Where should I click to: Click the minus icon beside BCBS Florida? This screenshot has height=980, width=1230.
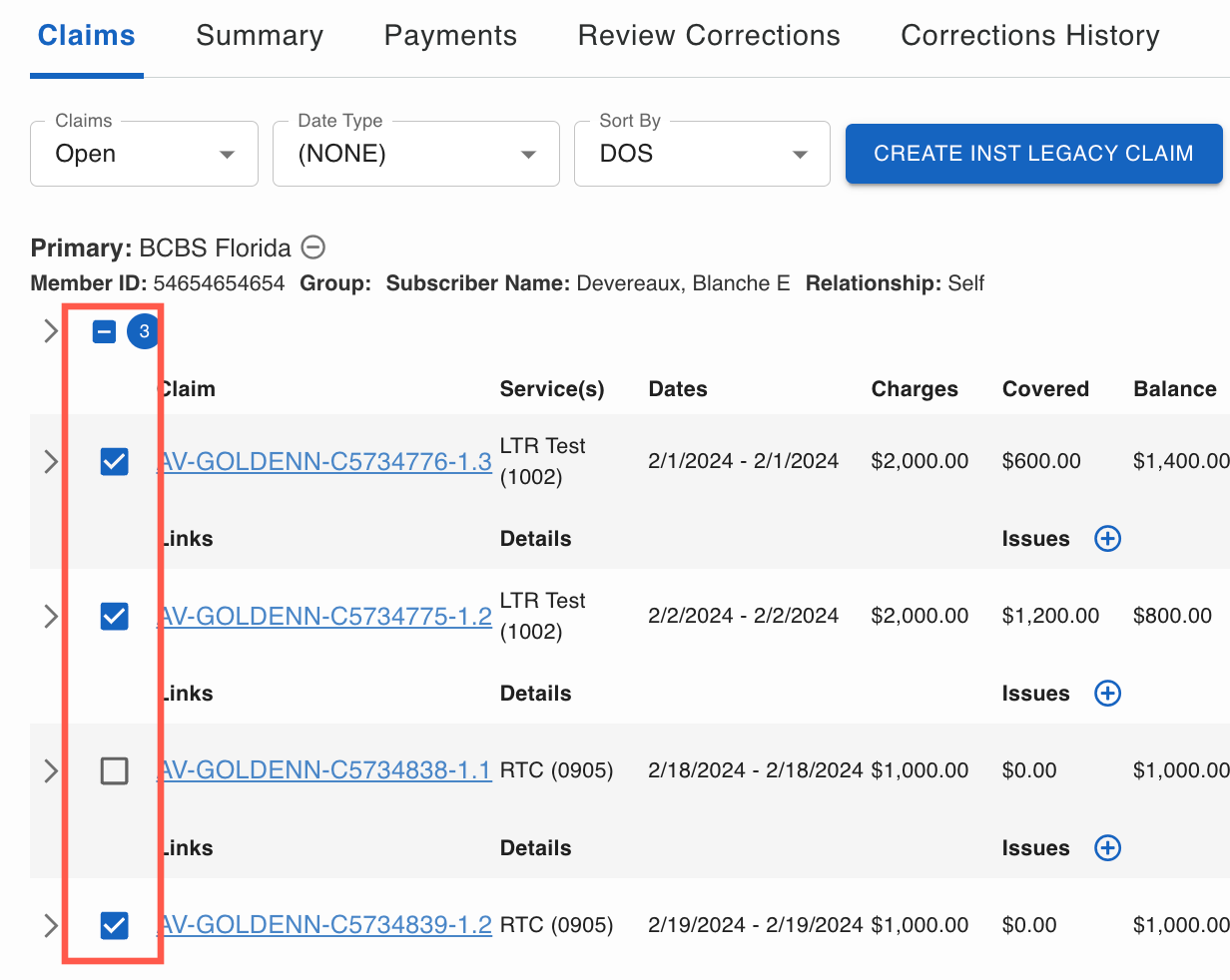tap(313, 247)
